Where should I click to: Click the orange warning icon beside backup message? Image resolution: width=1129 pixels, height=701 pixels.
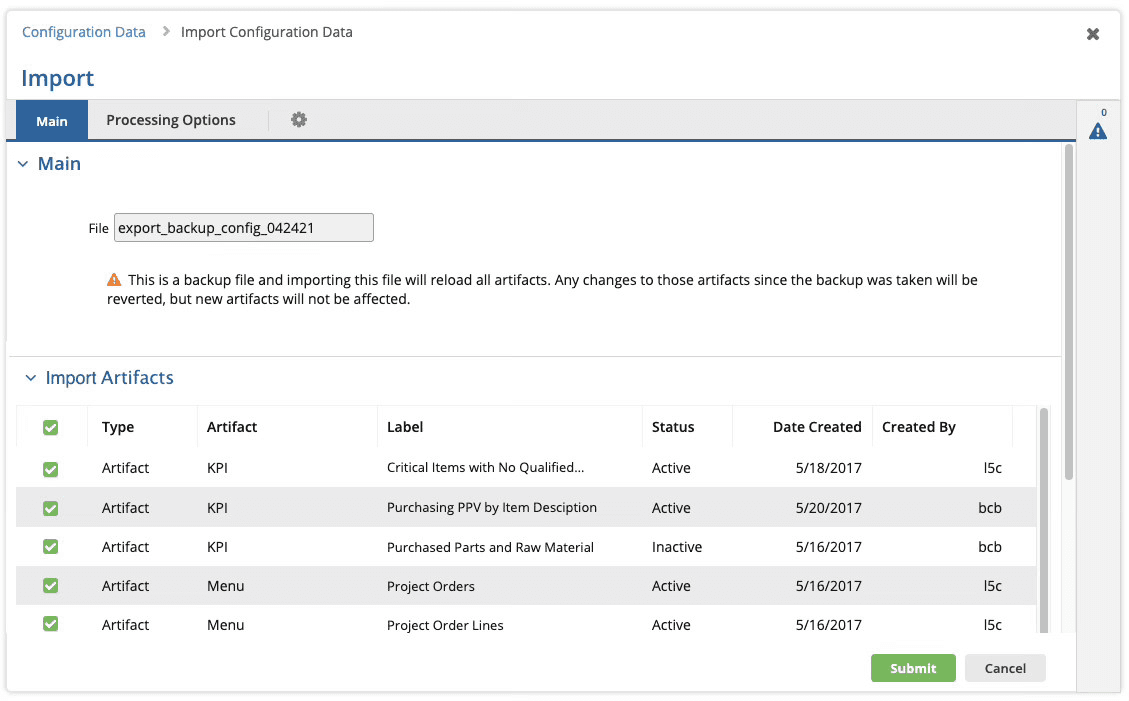(x=114, y=279)
